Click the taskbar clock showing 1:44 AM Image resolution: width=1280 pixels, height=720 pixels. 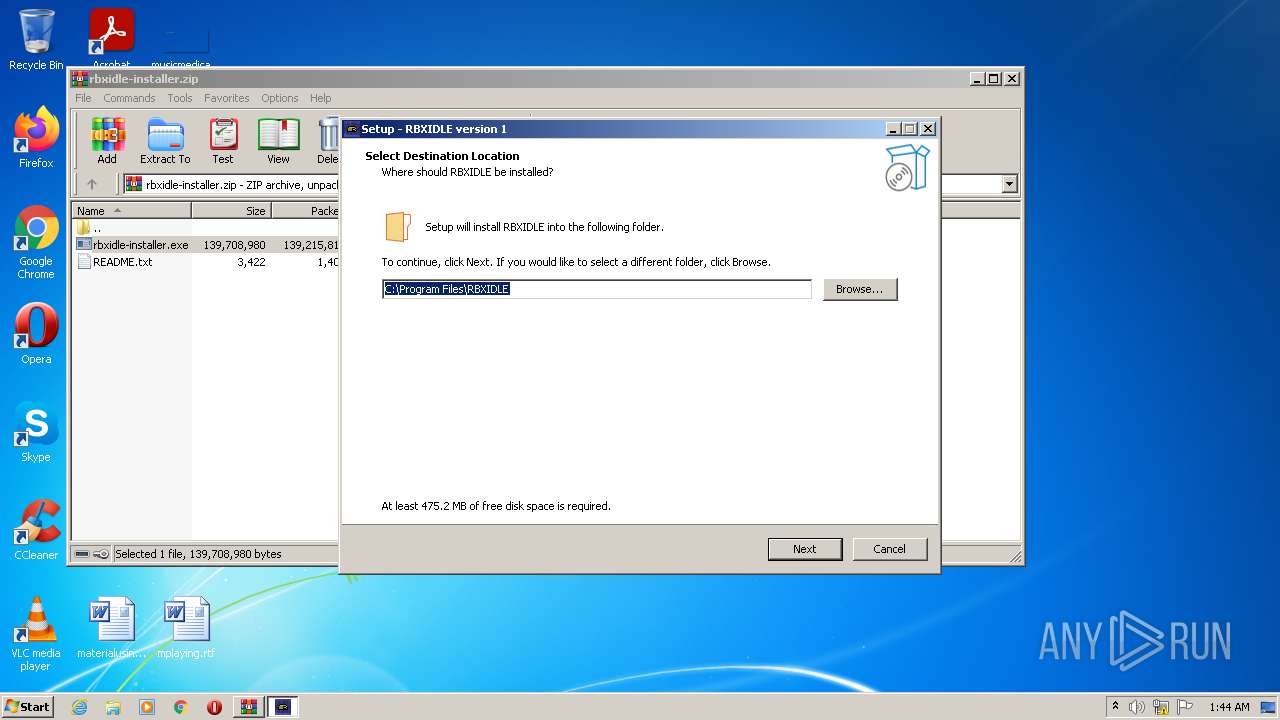[x=1229, y=707]
